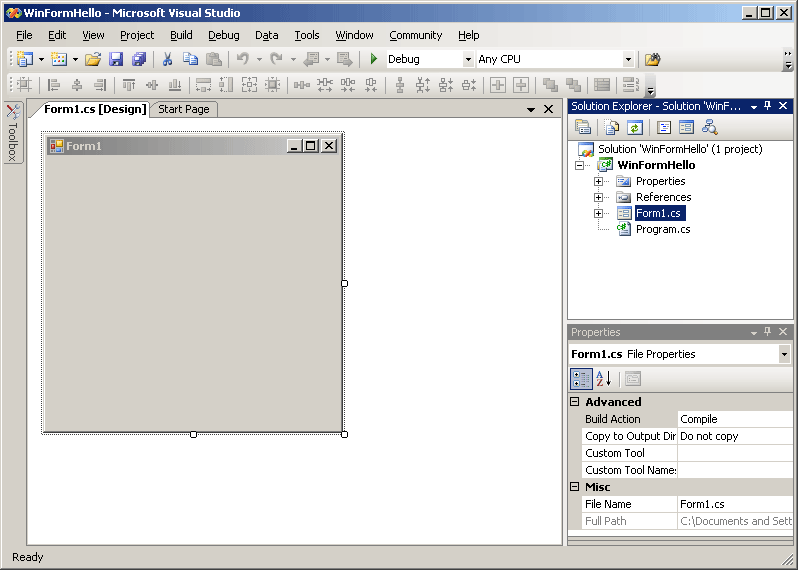The width and height of the screenshot is (798, 570).
Task: Open the Any CPU platform dropdown
Action: [x=628, y=60]
